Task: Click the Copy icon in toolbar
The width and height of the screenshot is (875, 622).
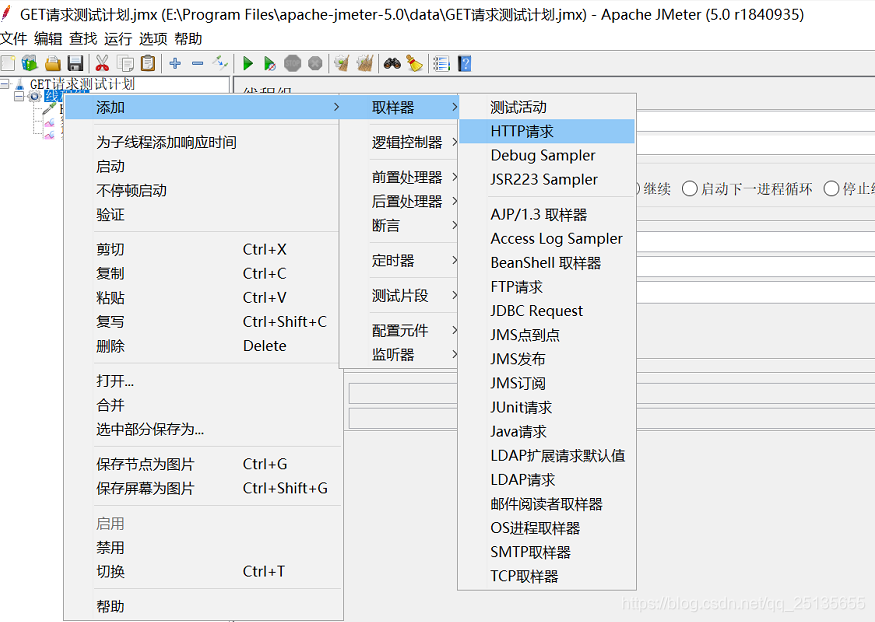Action: click(125, 63)
